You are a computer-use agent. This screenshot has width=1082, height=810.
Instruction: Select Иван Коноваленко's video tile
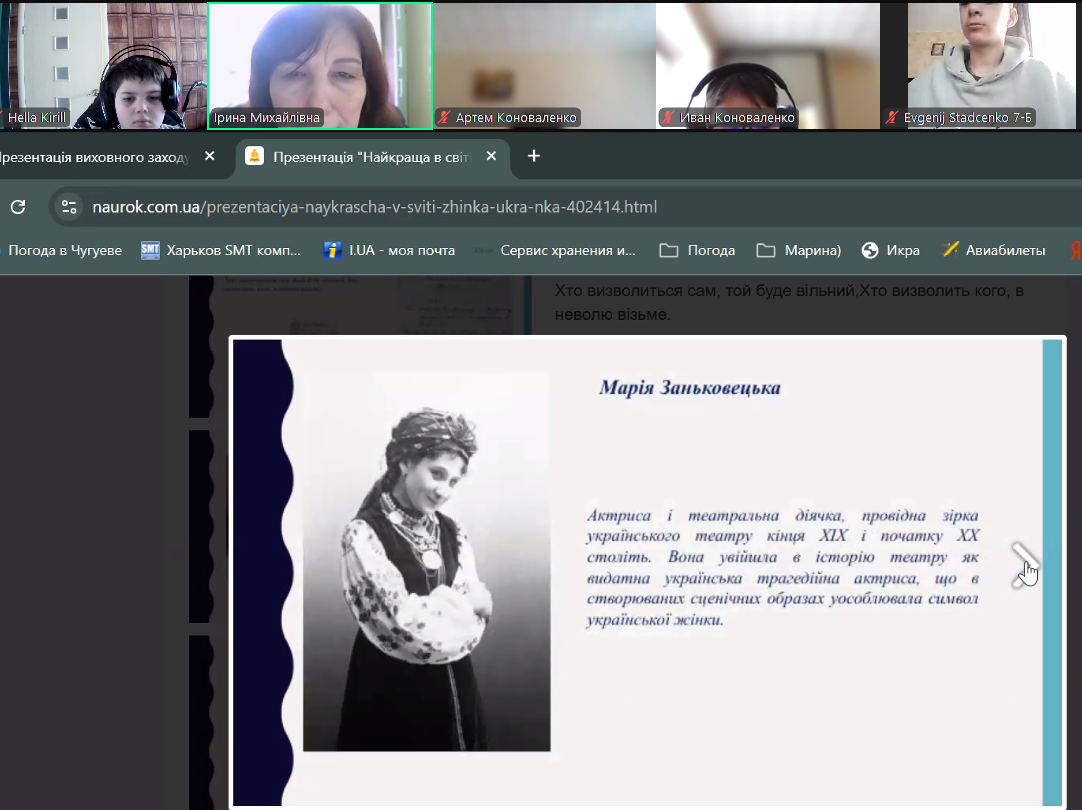(768, 66)
